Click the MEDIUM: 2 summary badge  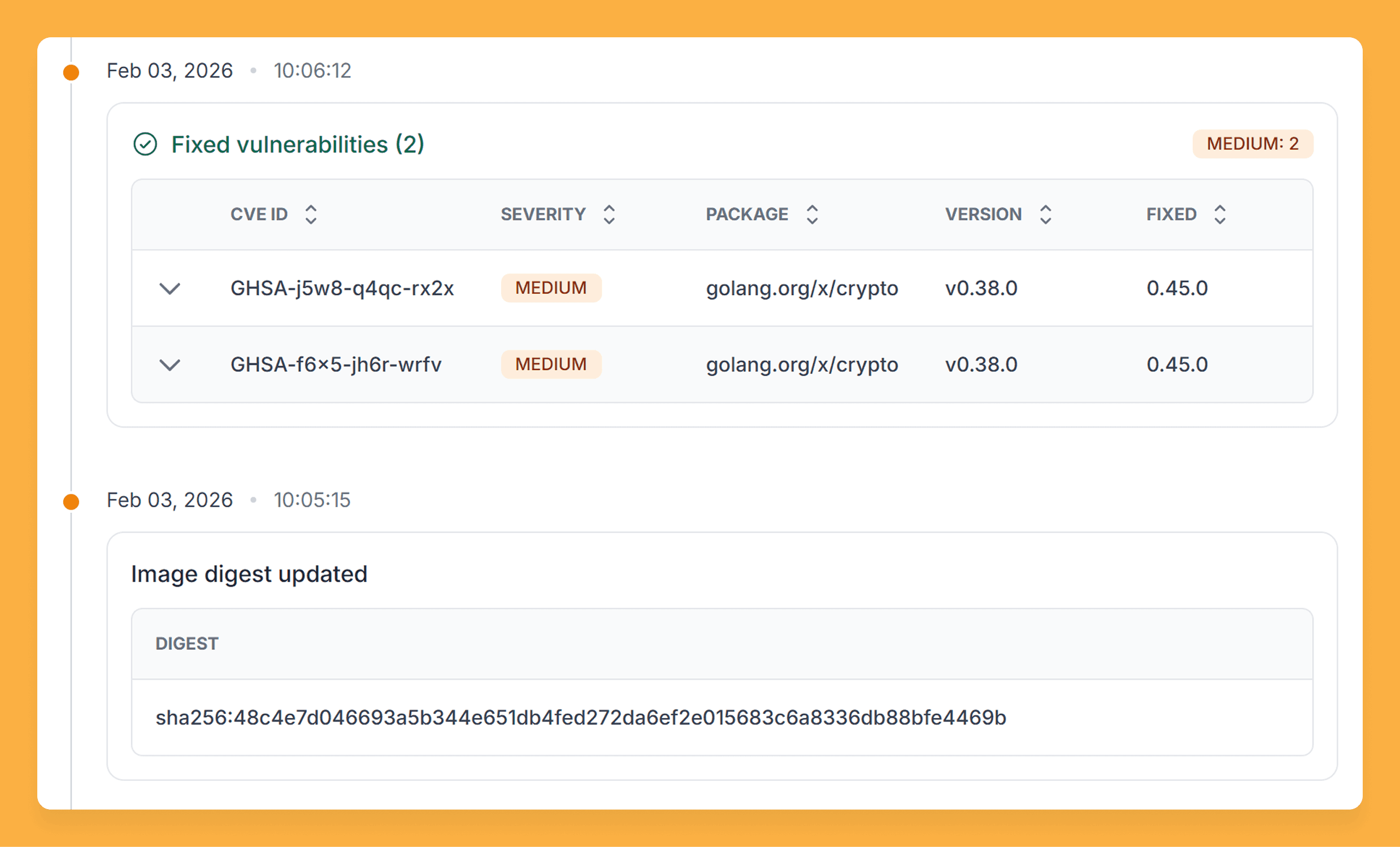1253,144
